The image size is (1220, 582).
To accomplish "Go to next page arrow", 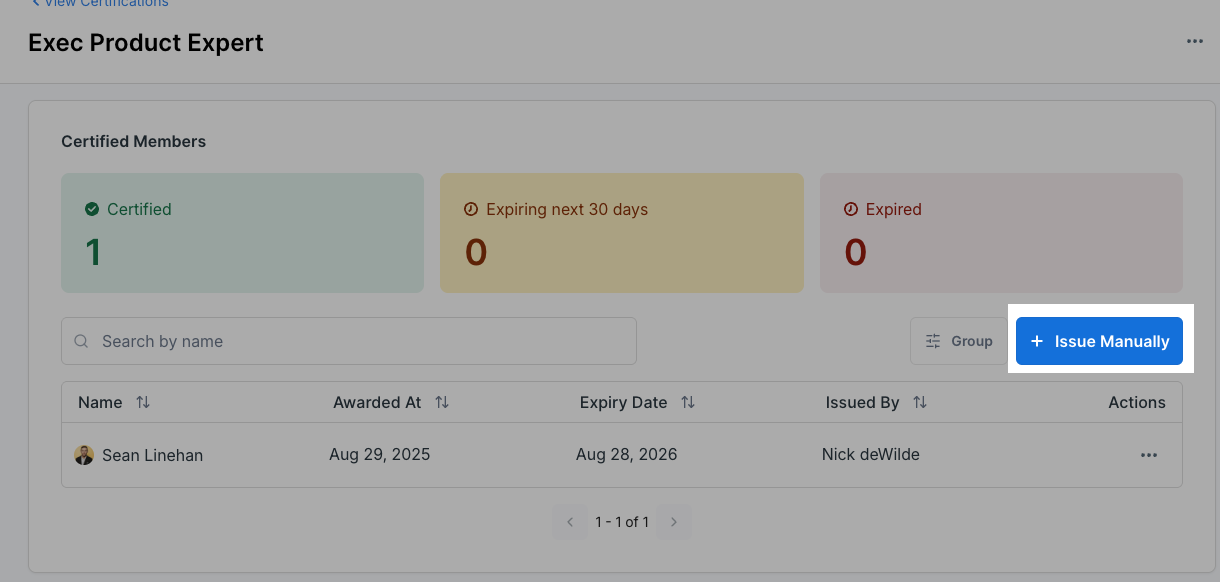I will coord(674,522).
